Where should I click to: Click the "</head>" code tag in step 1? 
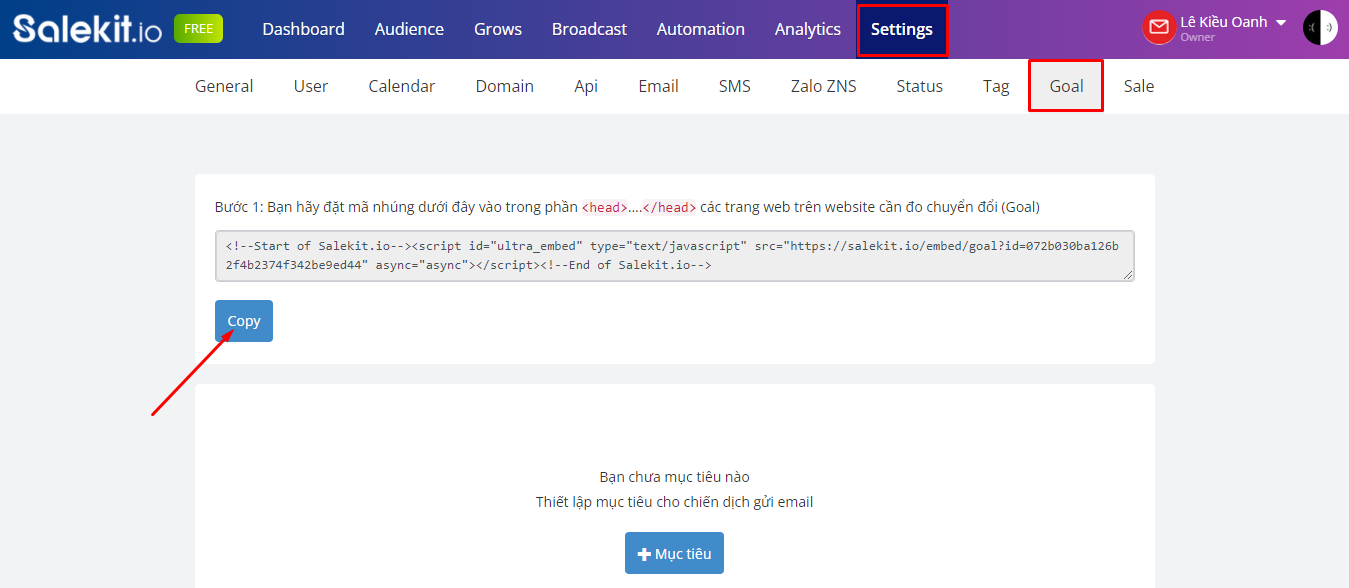[669, 208]
